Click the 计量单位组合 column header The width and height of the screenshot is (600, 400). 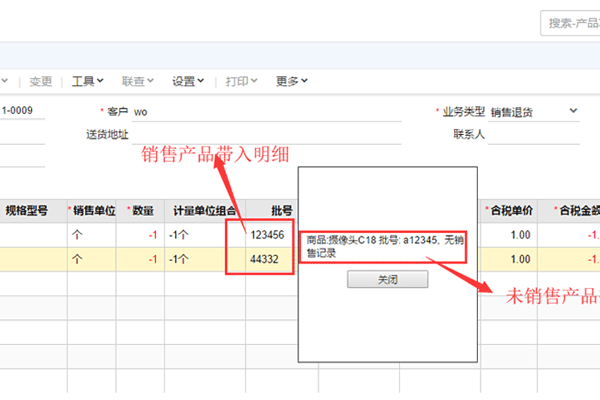[205, 210]
